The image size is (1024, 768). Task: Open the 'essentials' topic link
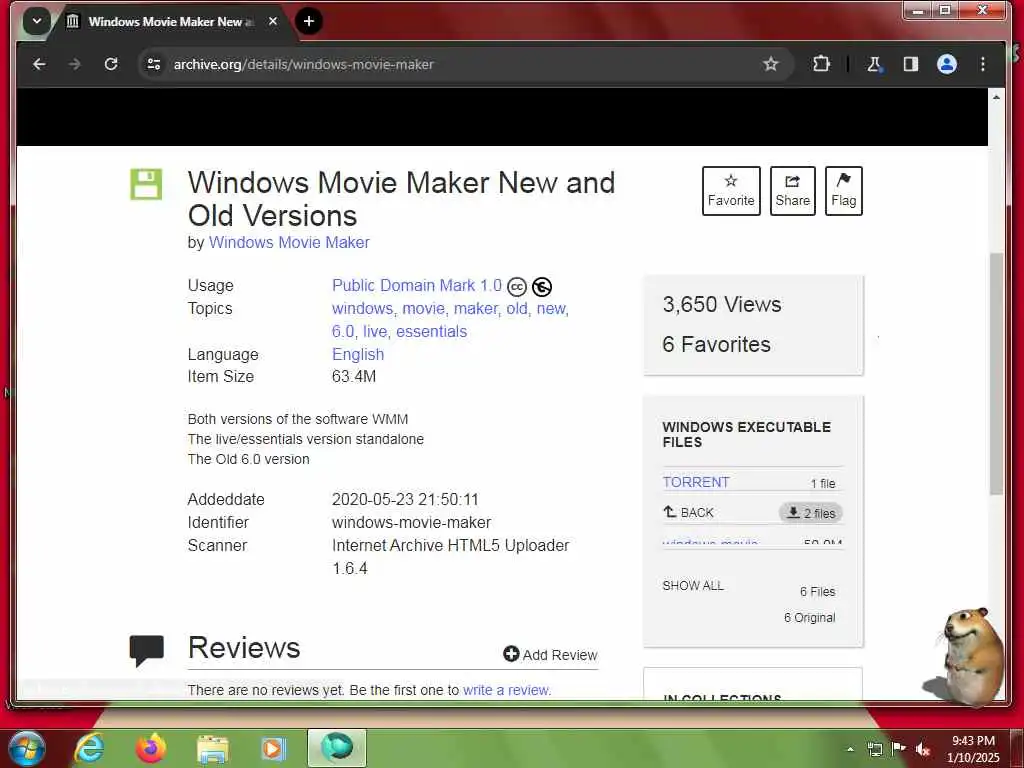coord(432,331)
